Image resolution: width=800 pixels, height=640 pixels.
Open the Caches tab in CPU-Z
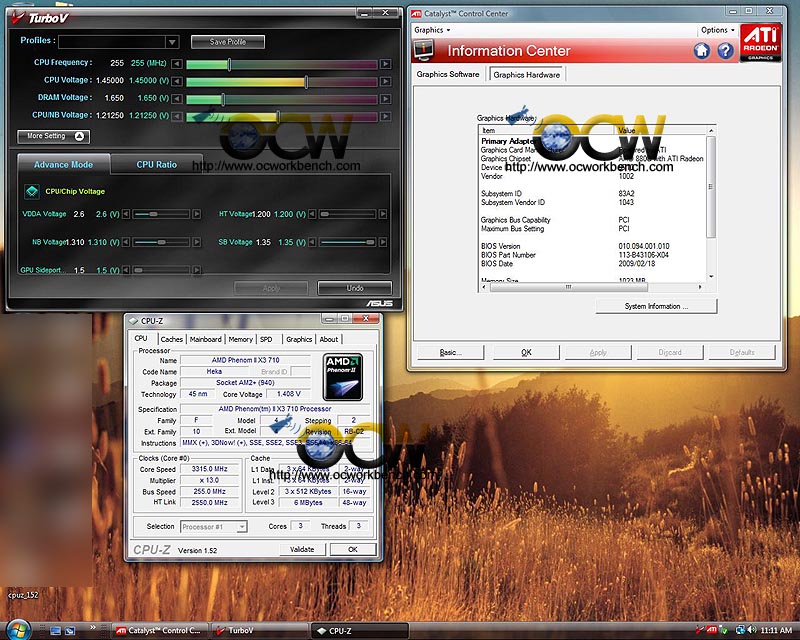coord(171,339)
